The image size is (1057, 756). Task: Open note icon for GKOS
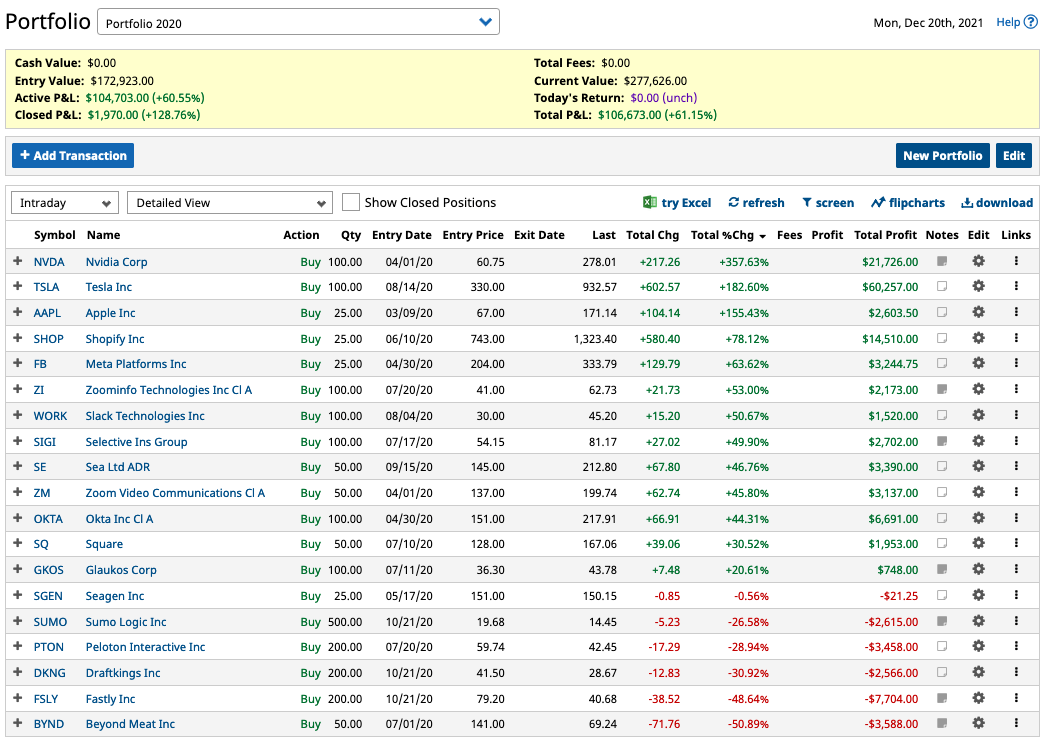pyautogui.click(x=942, y=569)
